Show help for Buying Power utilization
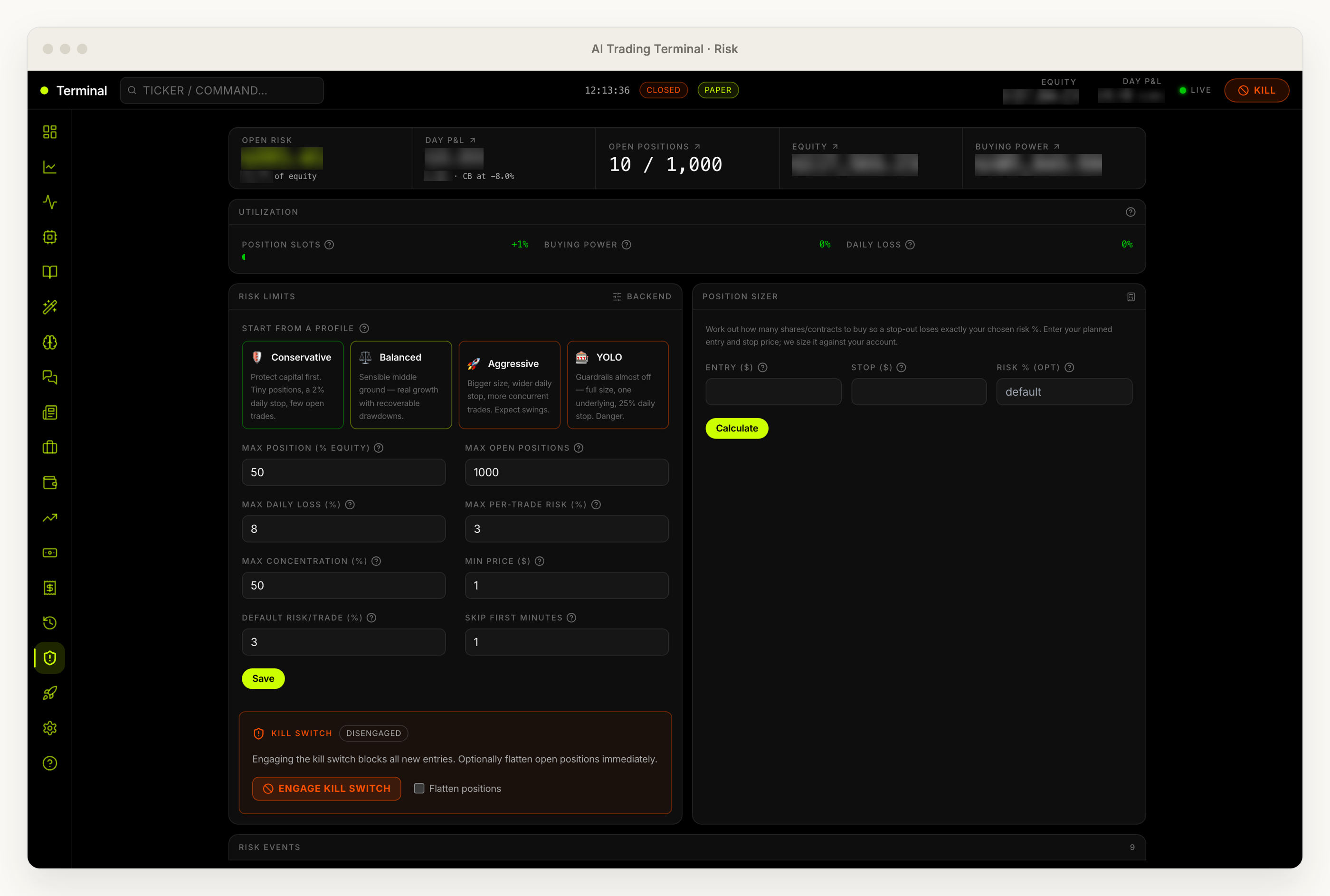The width and height of the screenshot is (1330, 896). (x=626, y=245)
